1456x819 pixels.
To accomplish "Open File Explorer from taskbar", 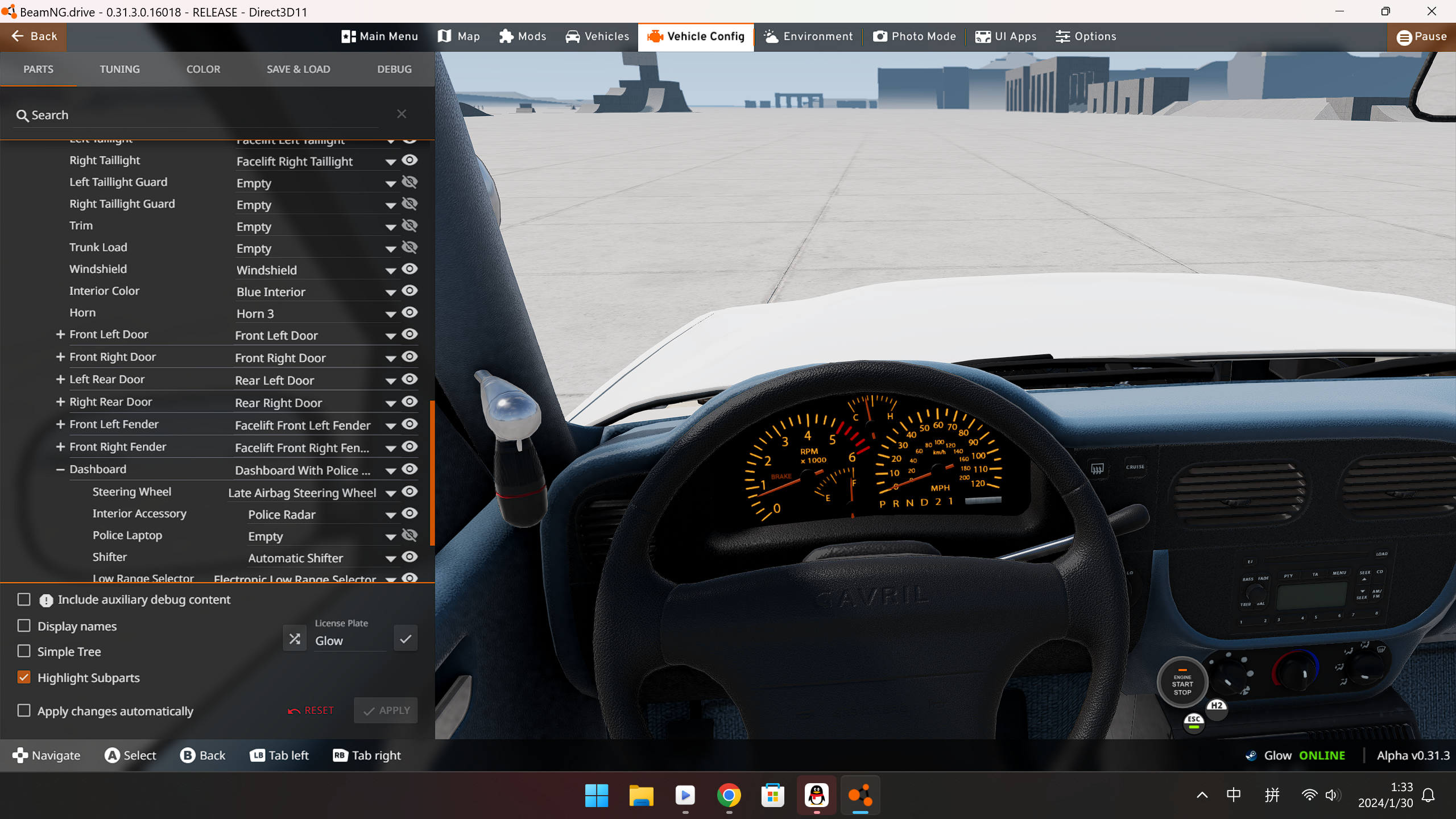I will tap(641, 795).
